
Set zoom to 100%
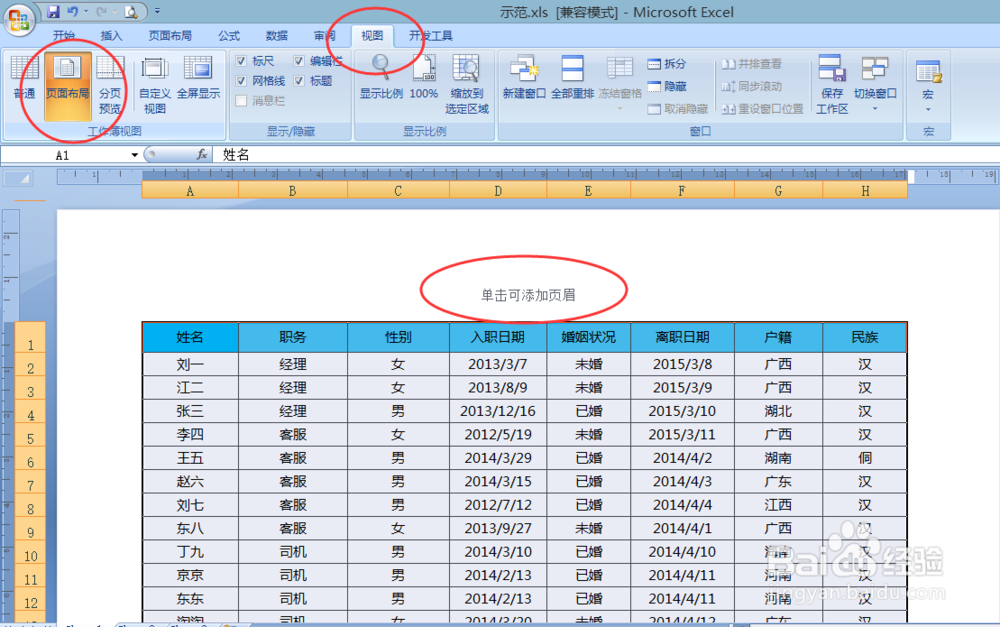point(422,75)
